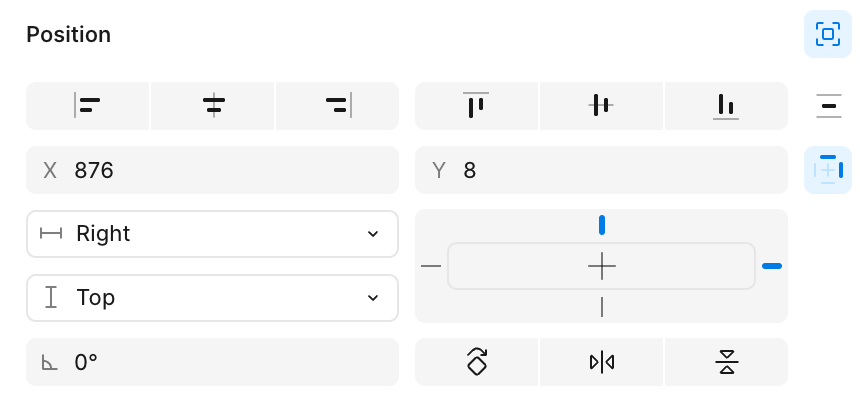This screenshot has height=406, width=860.
Task: Open the horizontal constraint Right dropdown
Action: 212,234
